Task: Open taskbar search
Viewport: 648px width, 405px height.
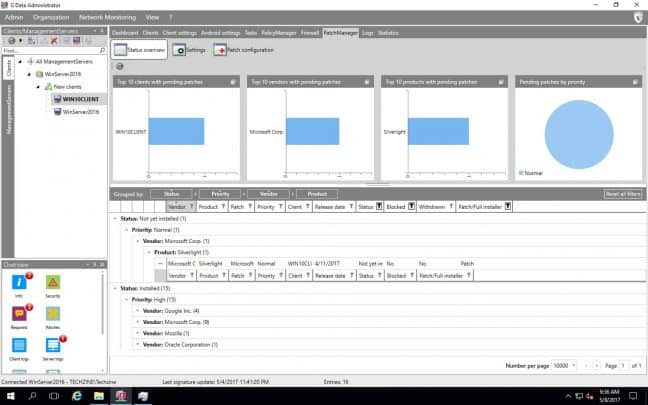Action: point(32,396)
